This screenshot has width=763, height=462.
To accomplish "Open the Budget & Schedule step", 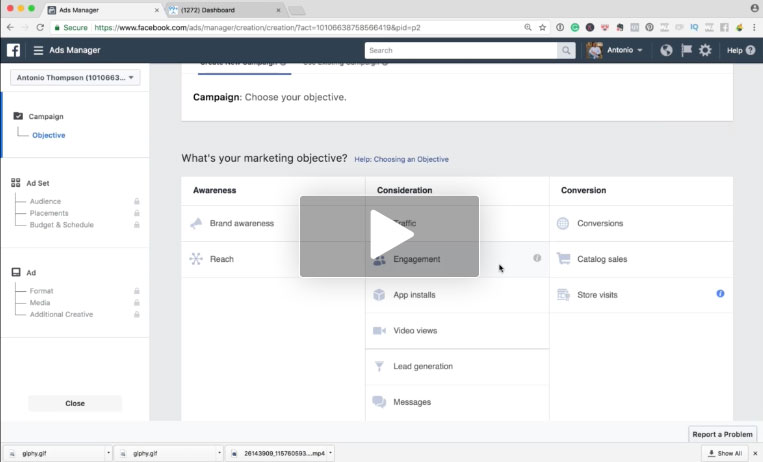I will point(61,224).
